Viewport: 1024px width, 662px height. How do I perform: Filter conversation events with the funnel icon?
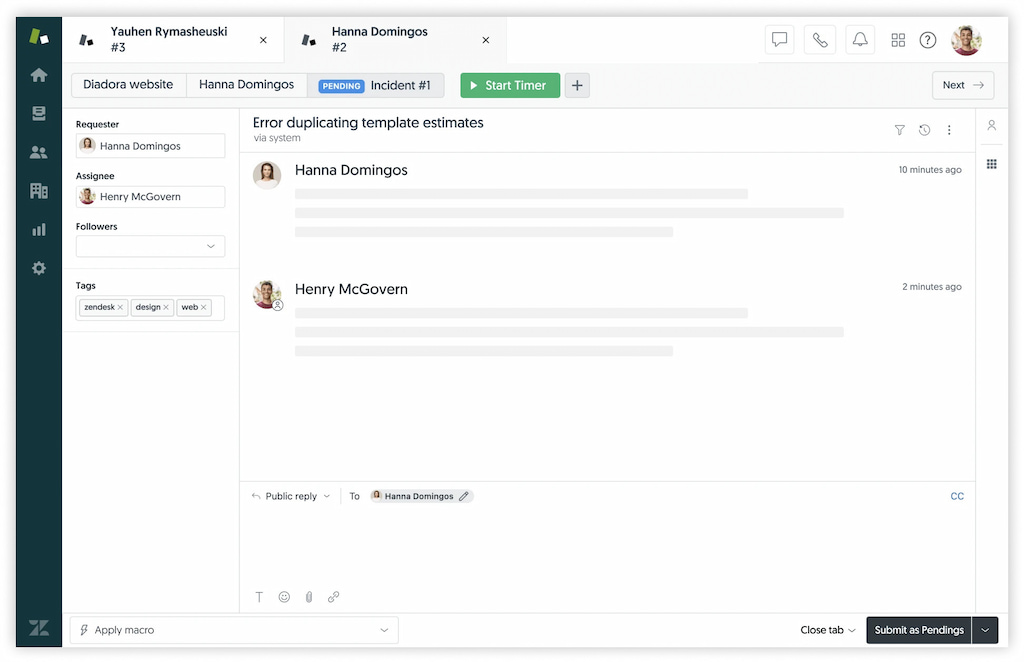click(x=899, y=130)
